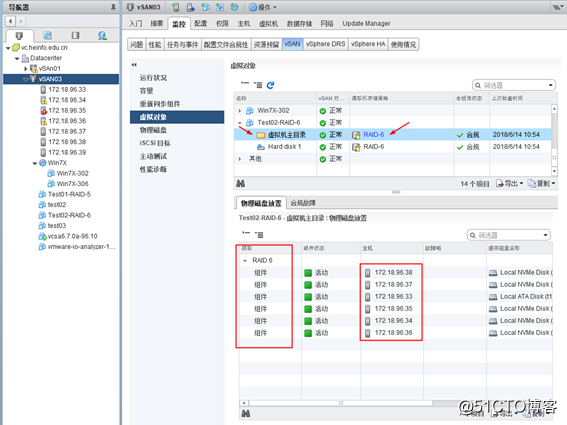Switch to 任务与事件 sub-tab
Viewport: 567px width, 425px height.
[183, 44]
